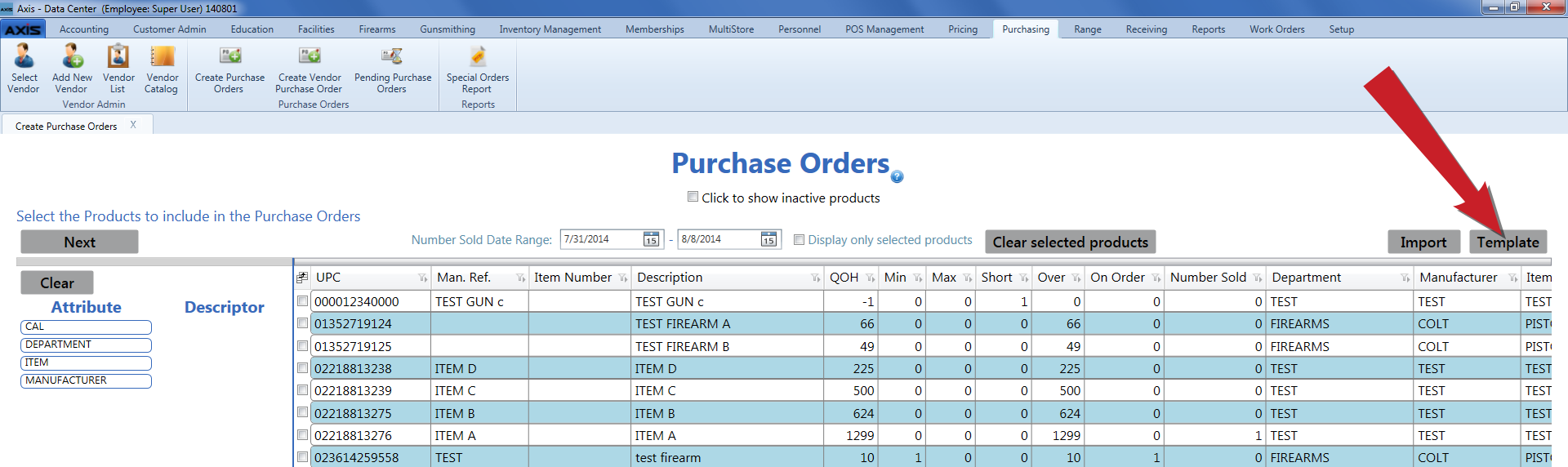
Task: Select the TEST FIREARM A description cell
Action: point(728,324)
